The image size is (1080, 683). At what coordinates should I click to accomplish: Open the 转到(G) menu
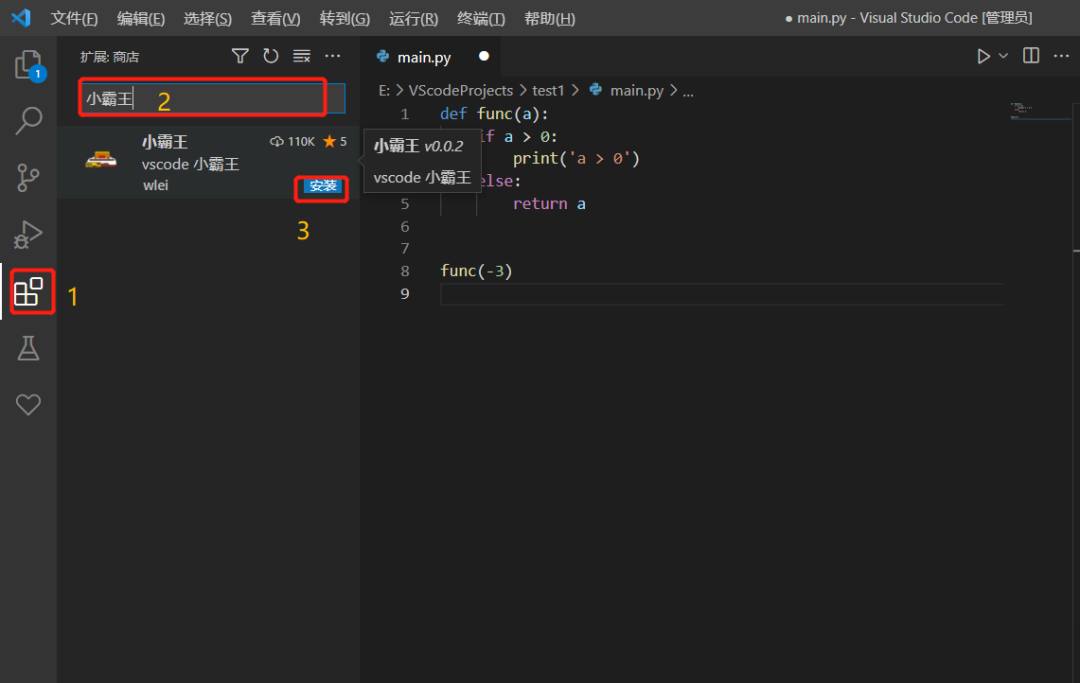[x=344, y=19]
